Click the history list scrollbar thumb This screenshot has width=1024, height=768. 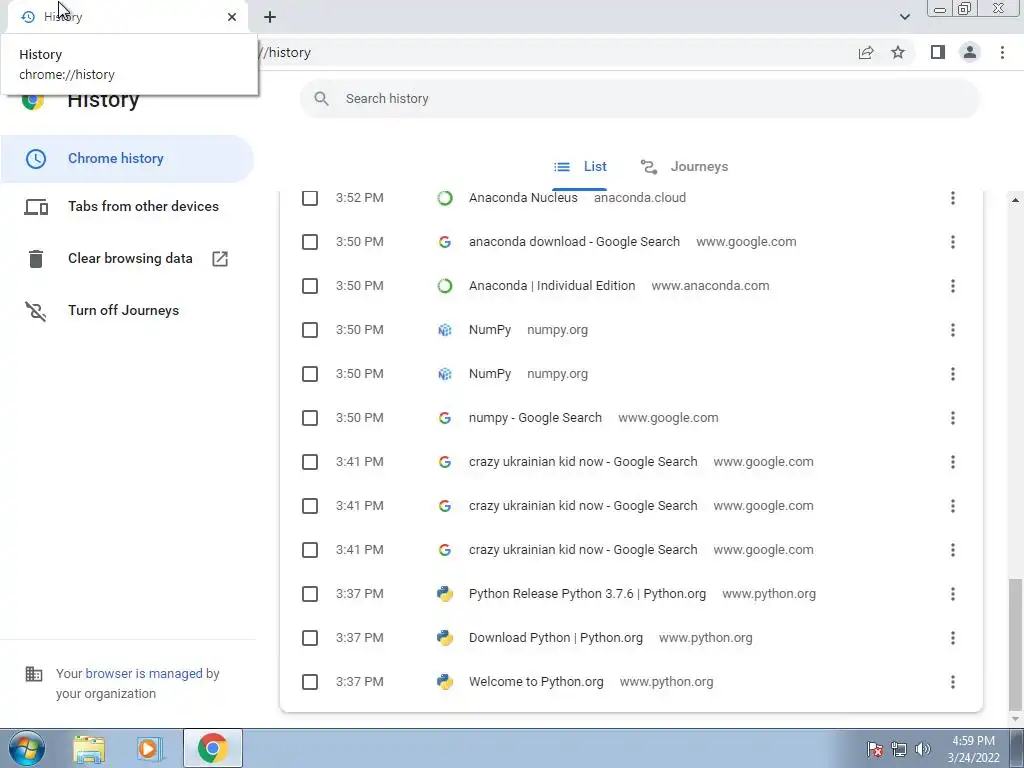pos(1015,643)
